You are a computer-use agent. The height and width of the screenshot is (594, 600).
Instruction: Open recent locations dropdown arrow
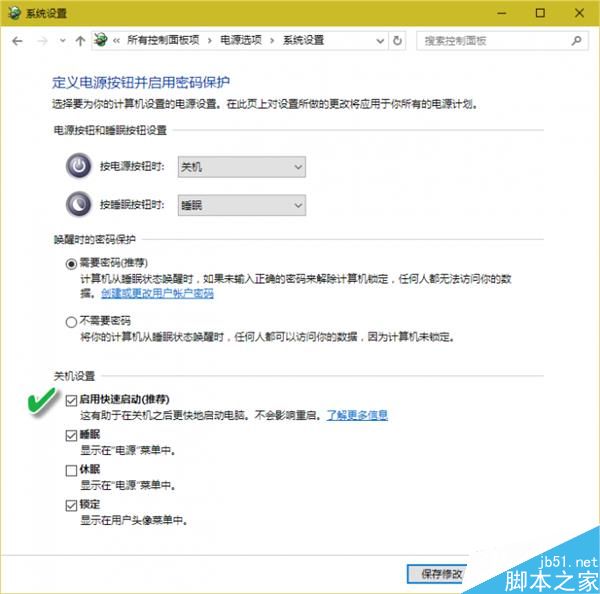click(x=62, y=41)
